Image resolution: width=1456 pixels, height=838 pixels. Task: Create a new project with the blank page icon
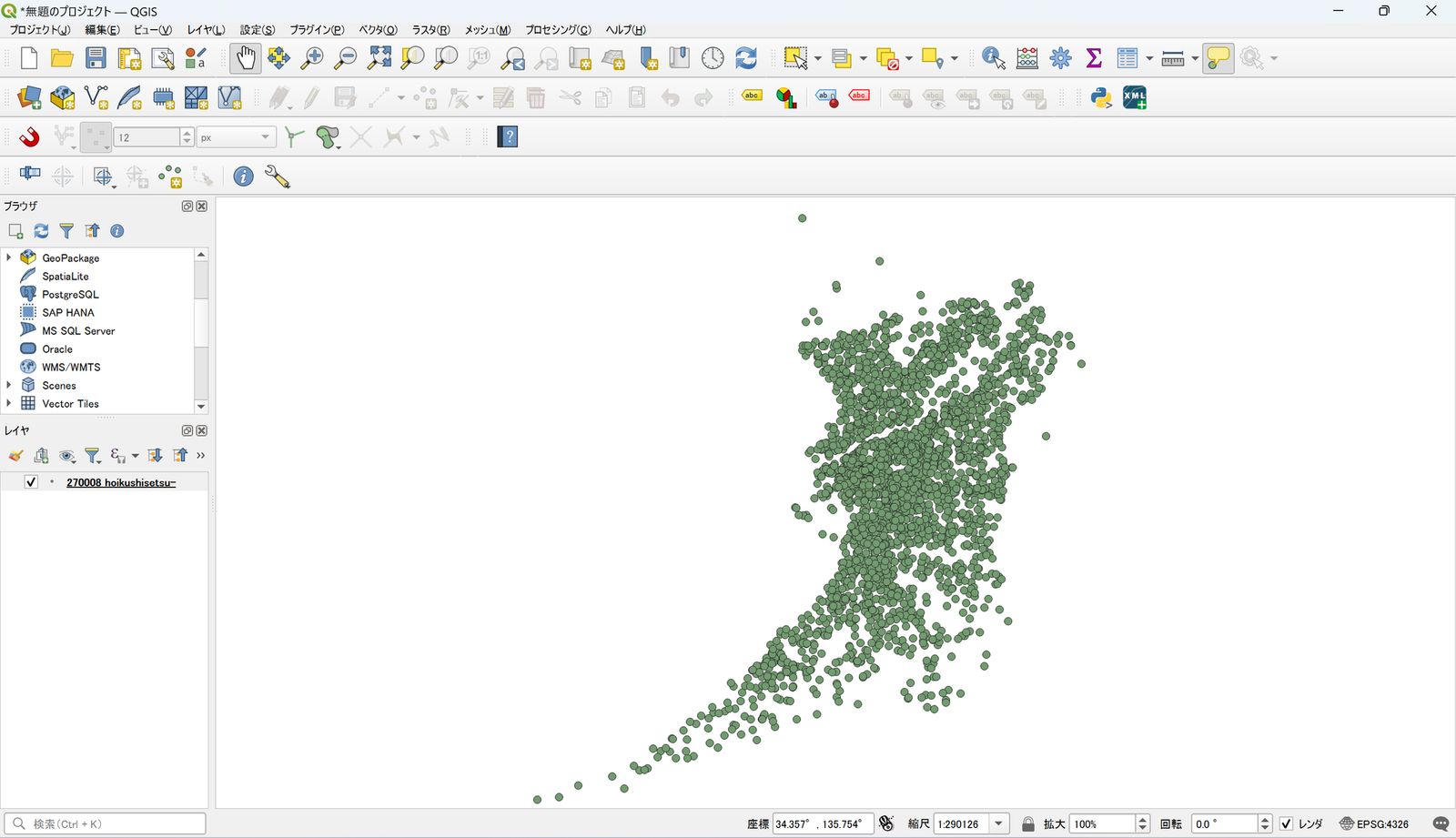[29, 58]
